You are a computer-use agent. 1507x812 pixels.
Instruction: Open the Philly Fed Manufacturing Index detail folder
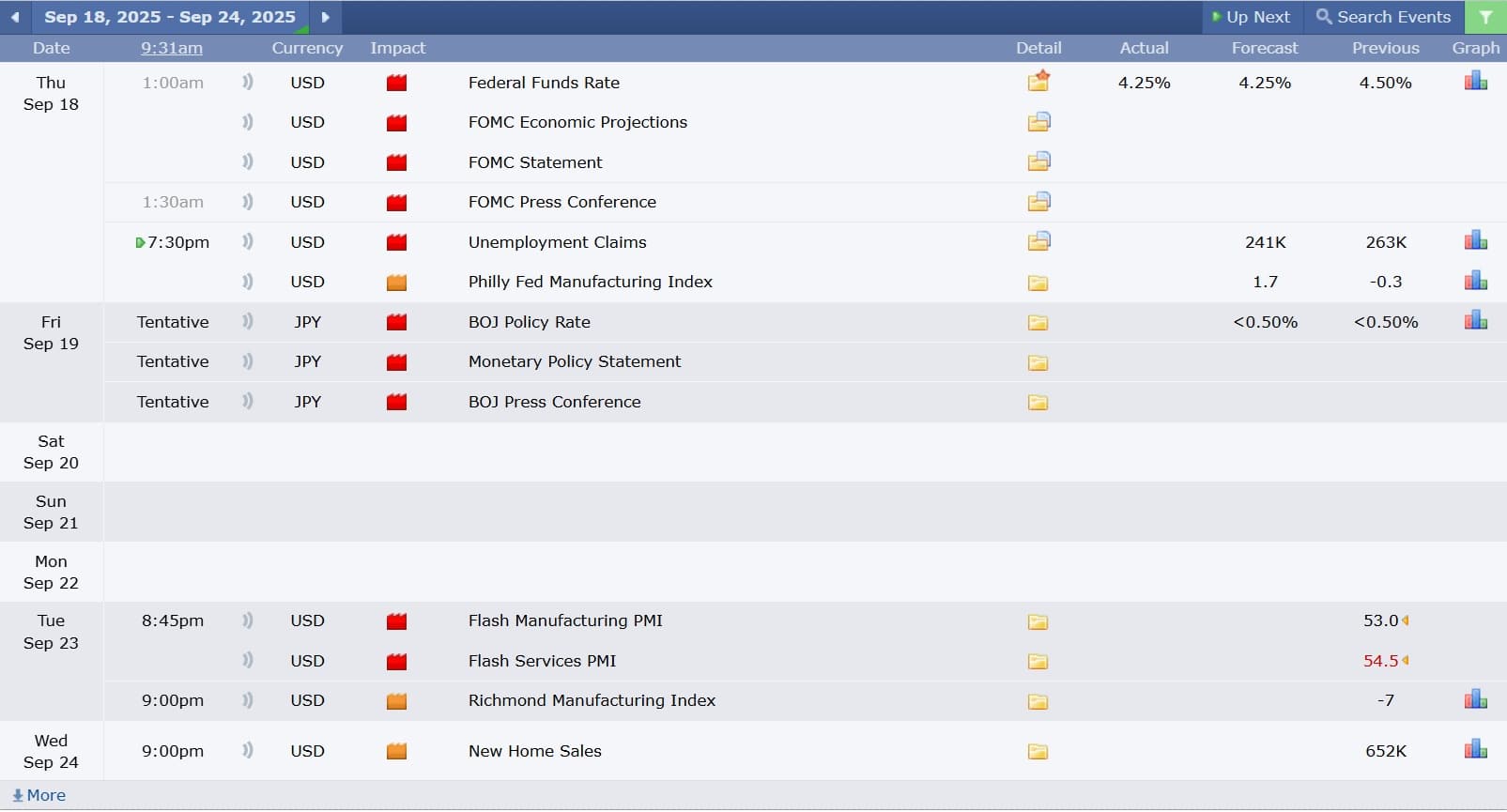pos(1038,283)
